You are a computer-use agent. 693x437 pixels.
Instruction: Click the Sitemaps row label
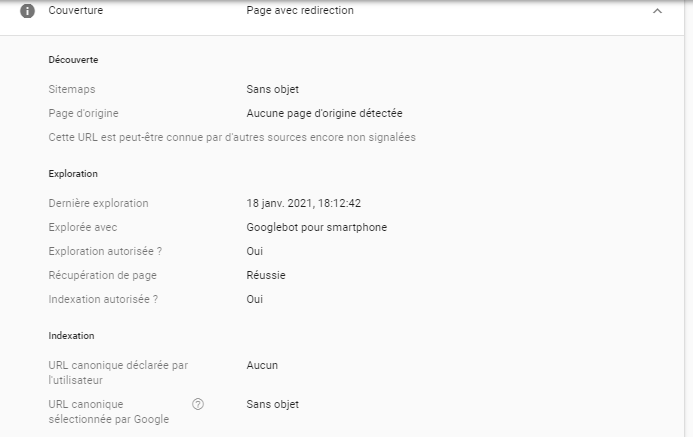click(72, 89)
